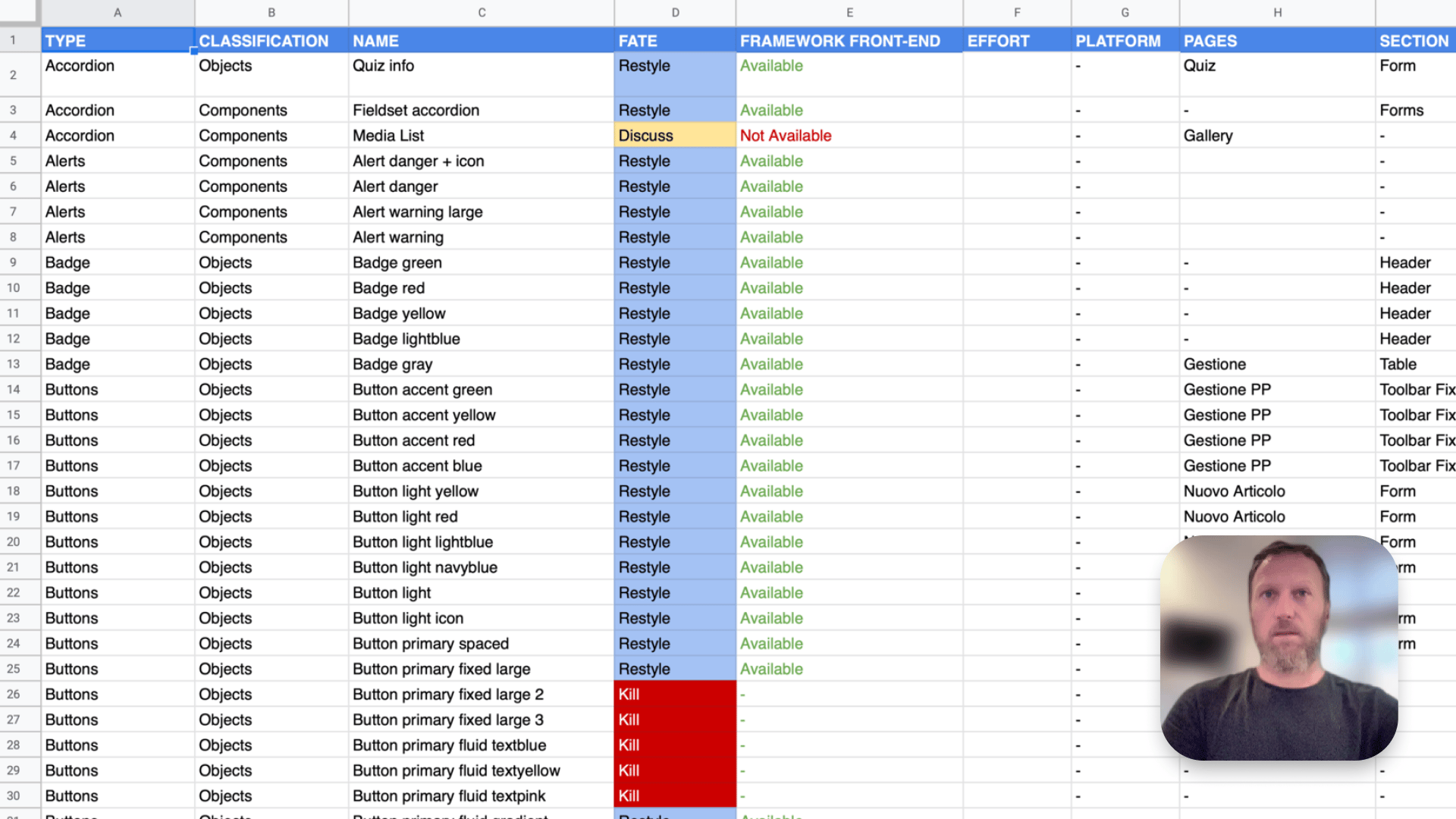Screen dimensions: 1456x819
Task: Click 'Components' in the Media List row
Action: (243, 136)
